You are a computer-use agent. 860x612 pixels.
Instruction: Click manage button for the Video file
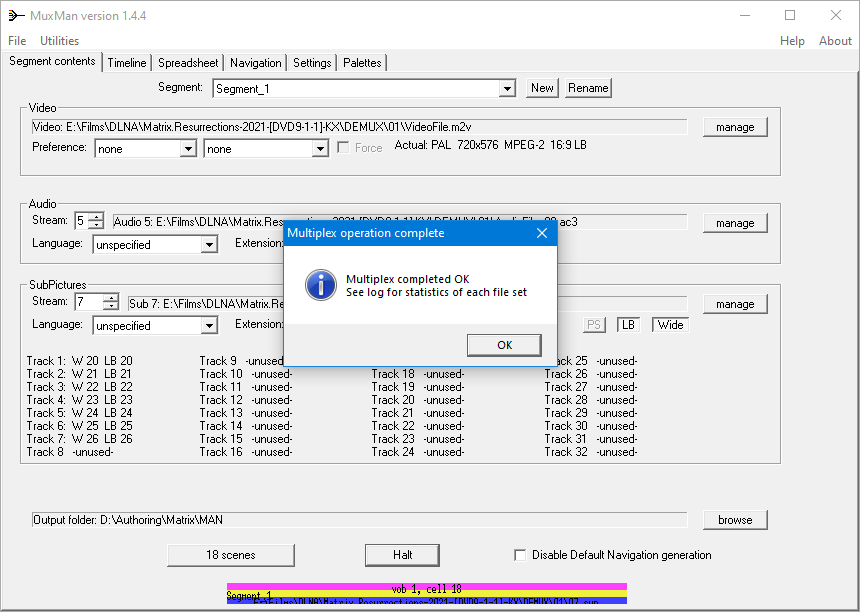735,127
